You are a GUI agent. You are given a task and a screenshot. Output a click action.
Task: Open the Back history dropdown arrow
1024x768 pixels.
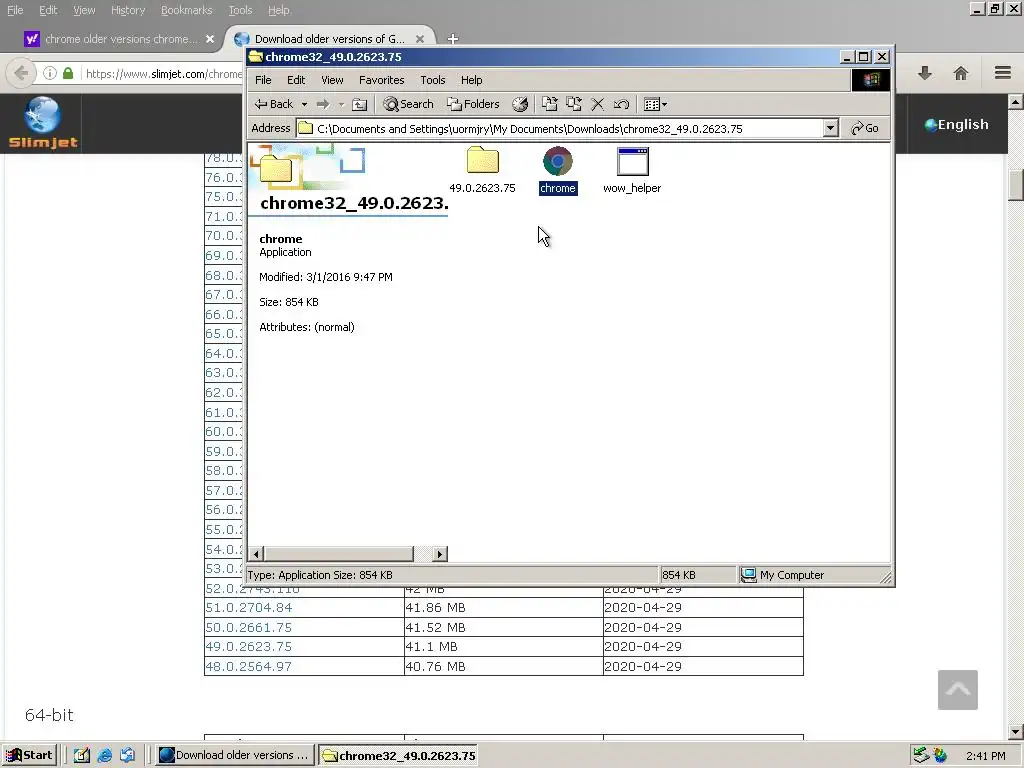pyautogui.click(x=304, y=104)
